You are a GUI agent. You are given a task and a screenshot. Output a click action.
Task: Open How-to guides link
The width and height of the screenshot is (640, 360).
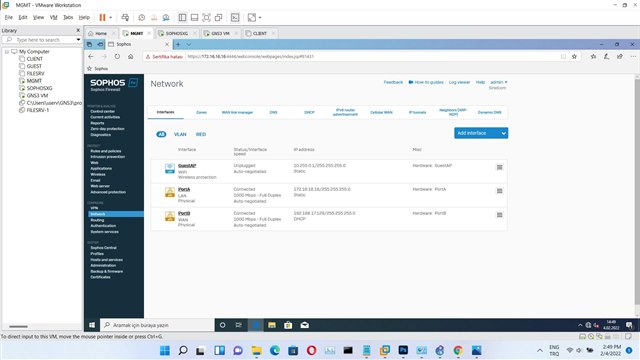(426, 82)
